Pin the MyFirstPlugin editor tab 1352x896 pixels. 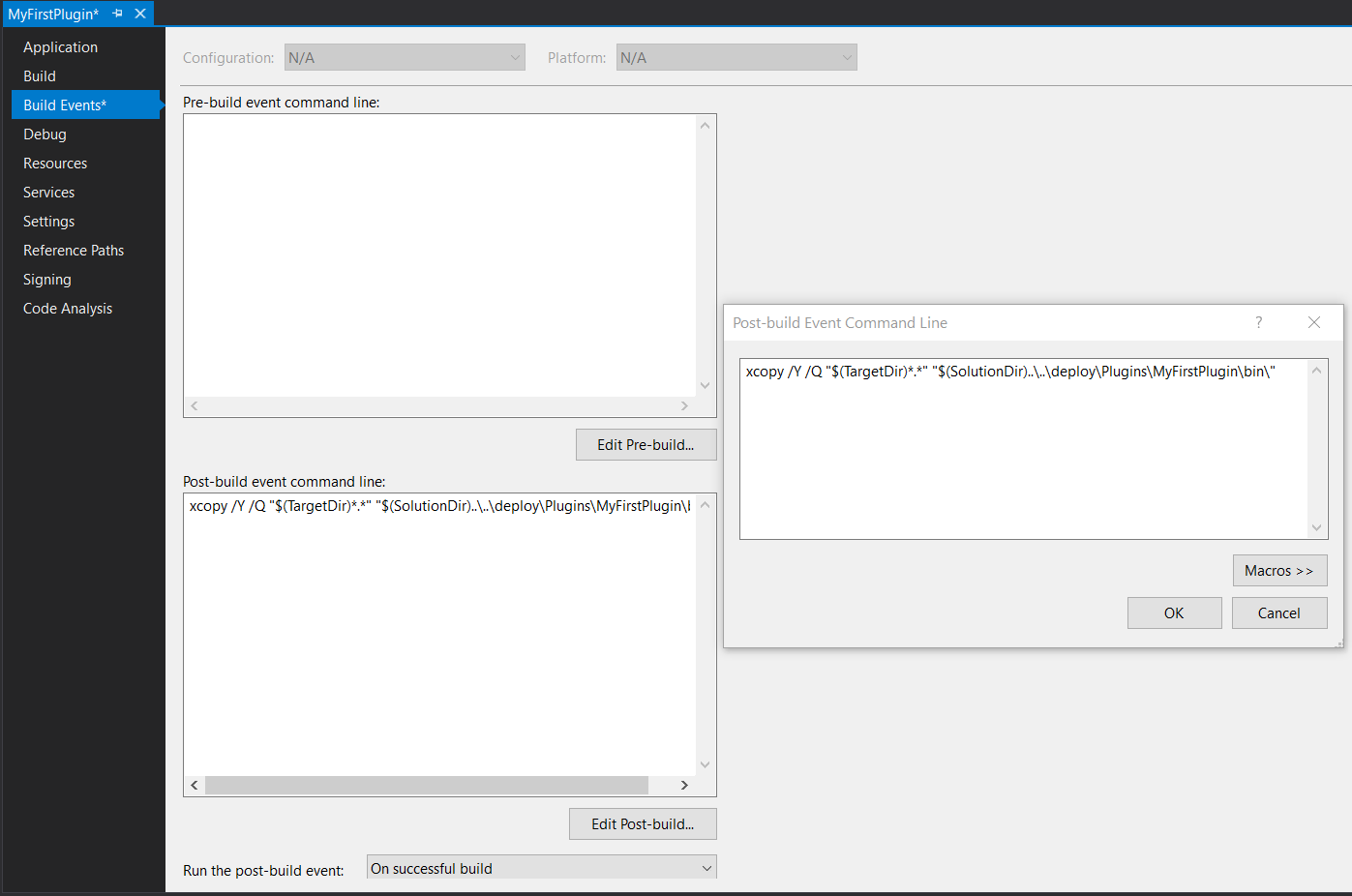(x=117, y=13)
